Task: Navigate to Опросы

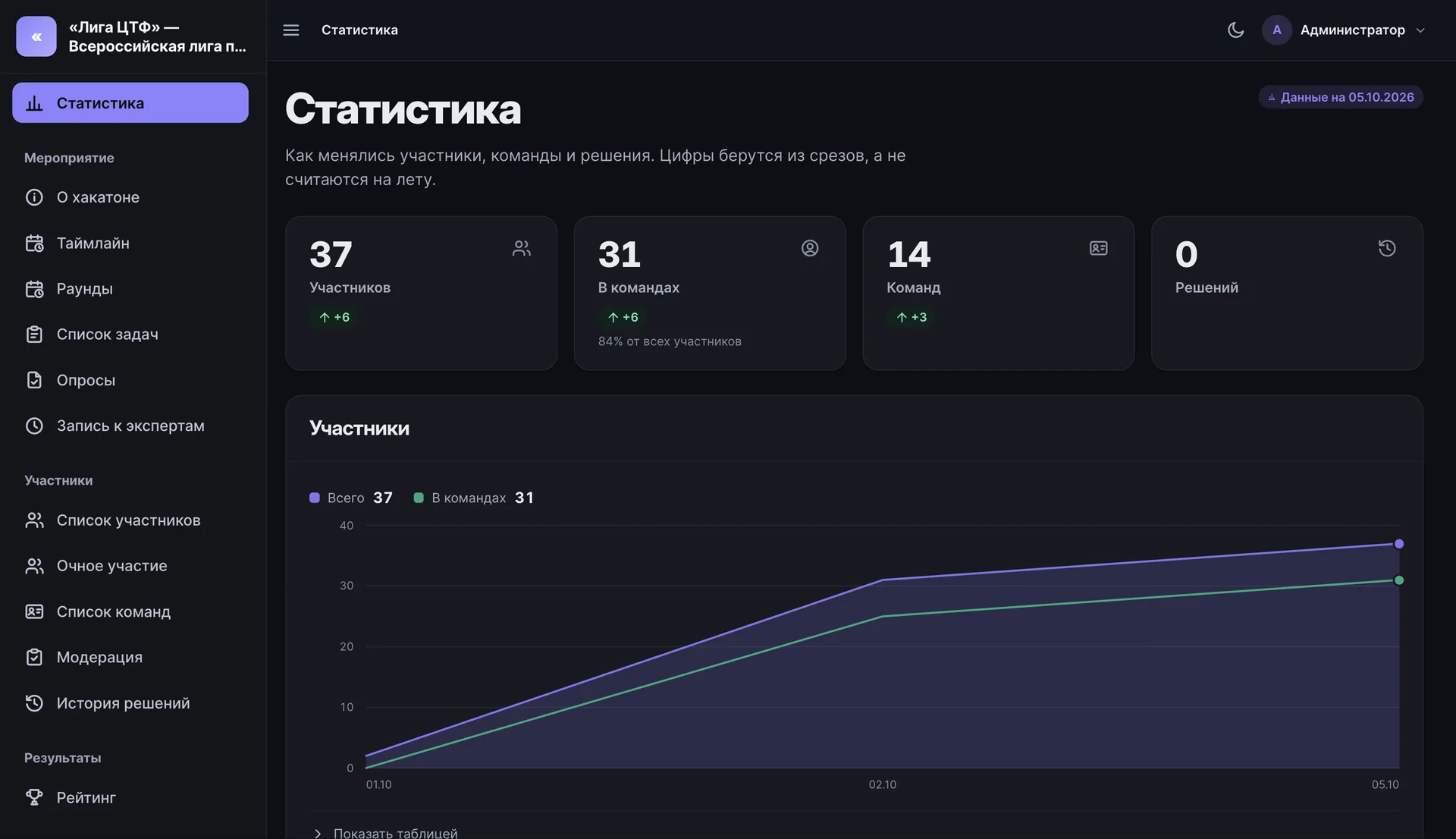Action: tap(130, 380)
